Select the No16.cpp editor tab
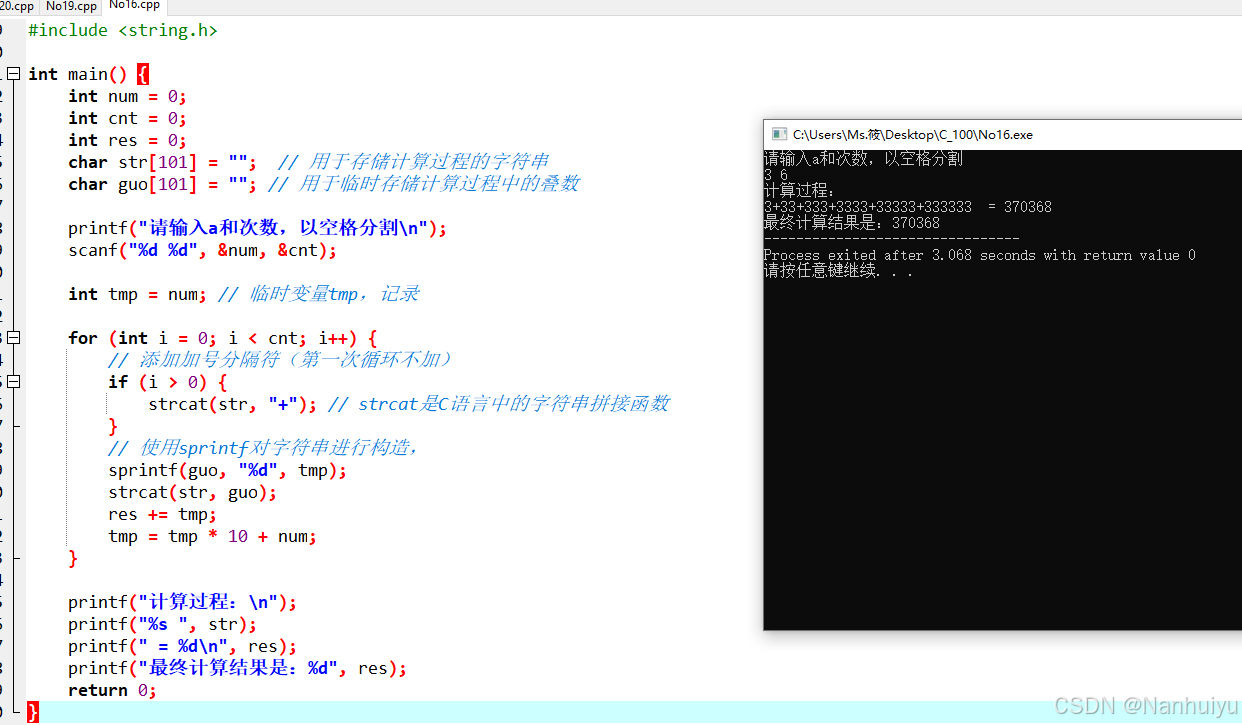1242x725 pixels. (134, 6)
